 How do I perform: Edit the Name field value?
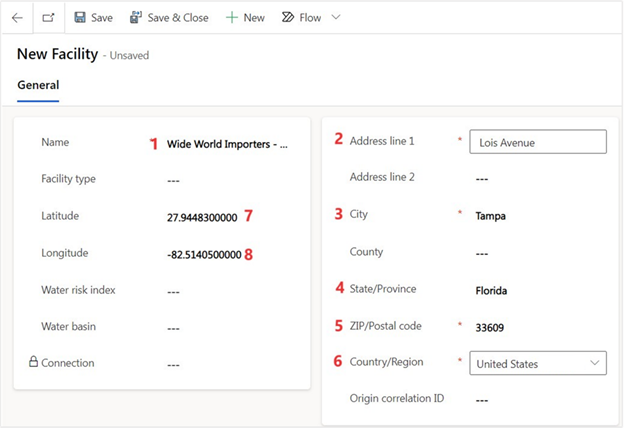[x=227, y=144]
